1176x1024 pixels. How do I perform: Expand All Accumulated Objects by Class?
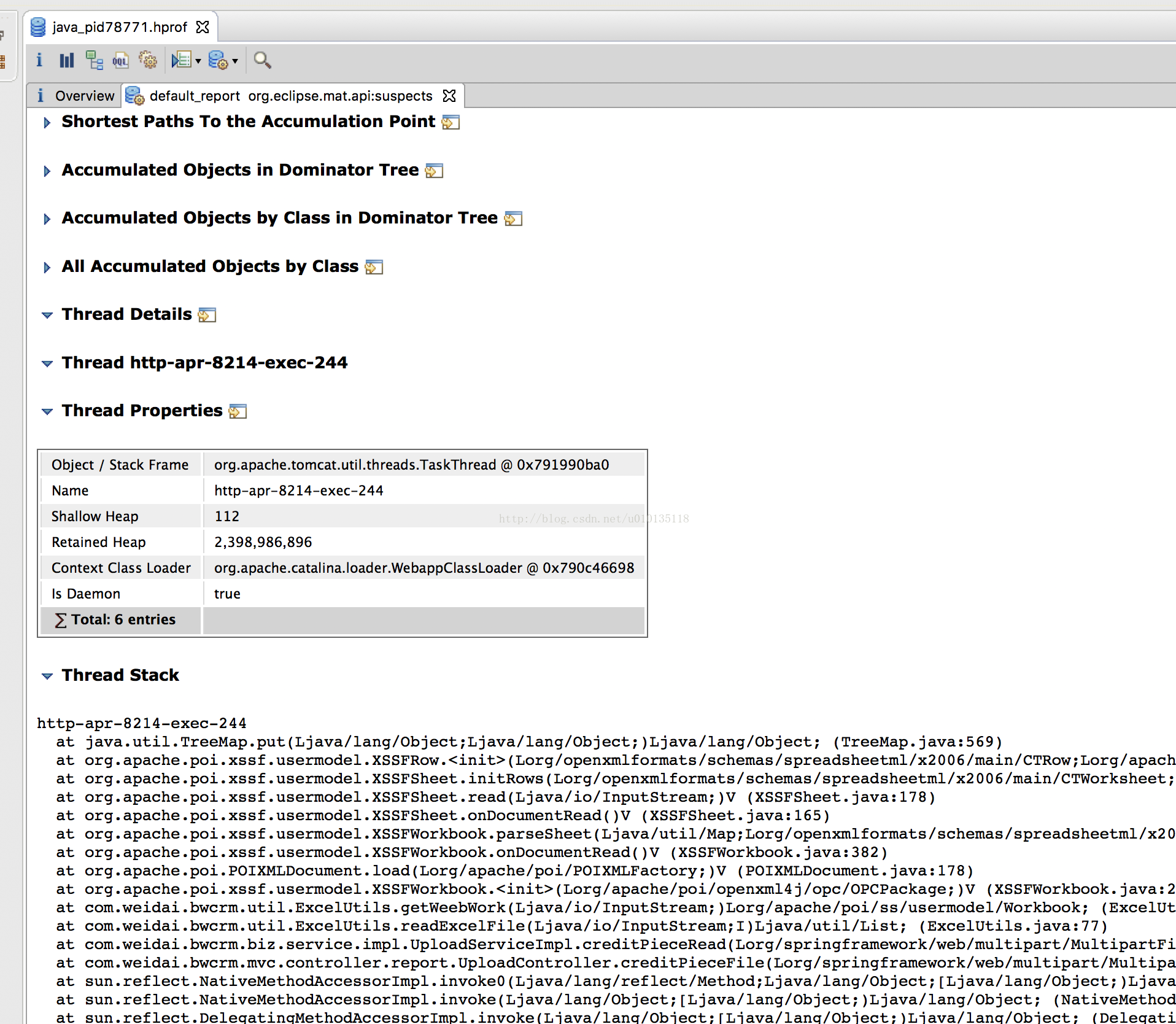(47, 267)
